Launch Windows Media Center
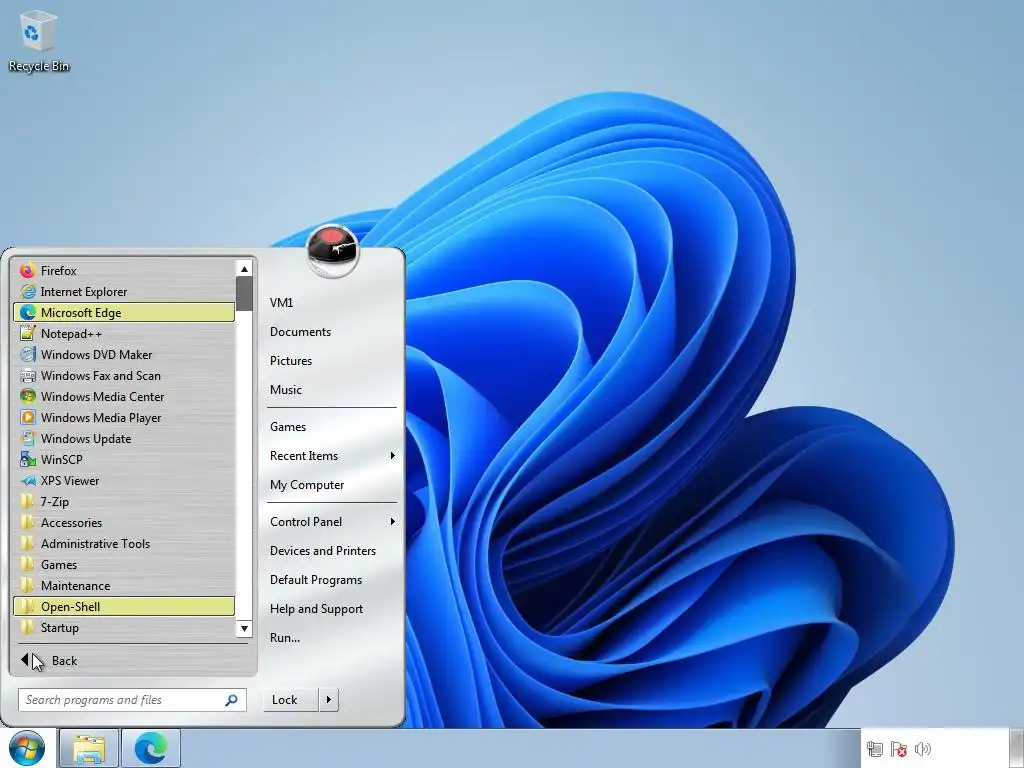 point(124,396)
